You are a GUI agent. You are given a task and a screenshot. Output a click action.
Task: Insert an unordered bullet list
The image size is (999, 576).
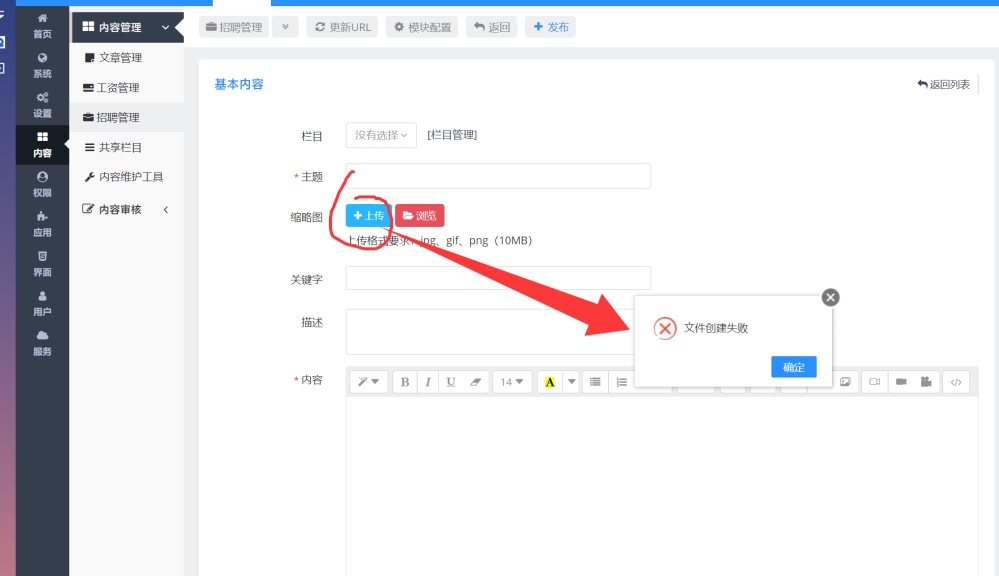pyautogui.click(x=595, y=382)
